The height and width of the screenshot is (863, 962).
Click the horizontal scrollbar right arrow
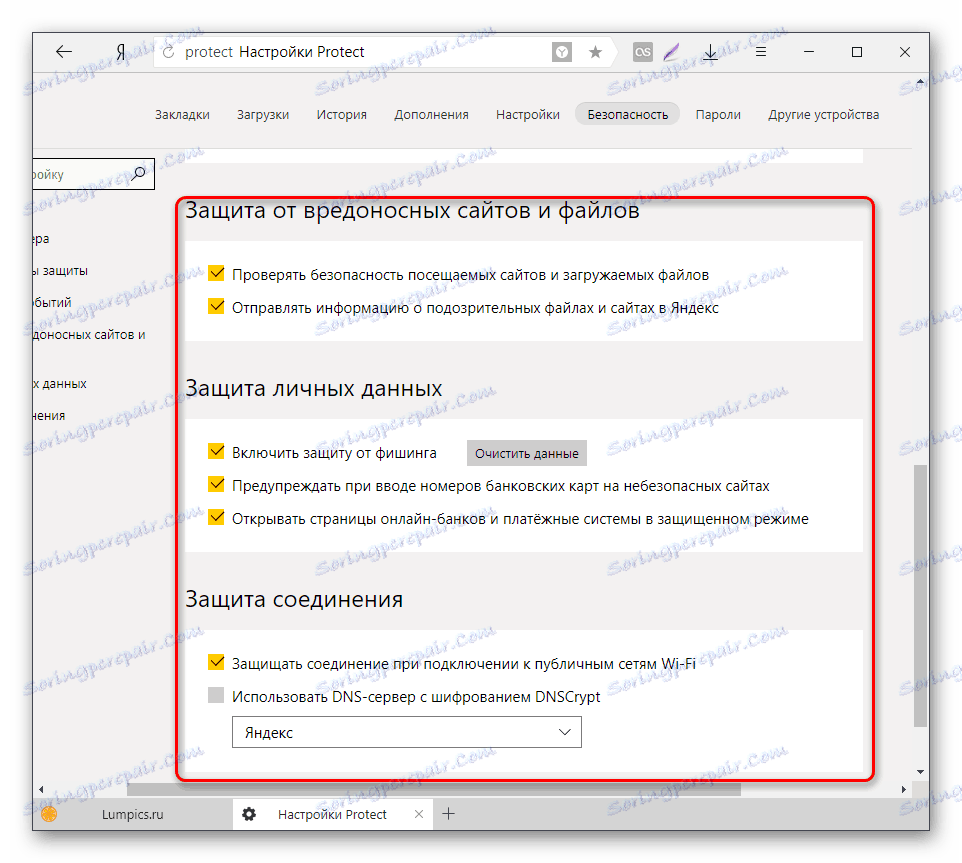(x=904, y=789)
